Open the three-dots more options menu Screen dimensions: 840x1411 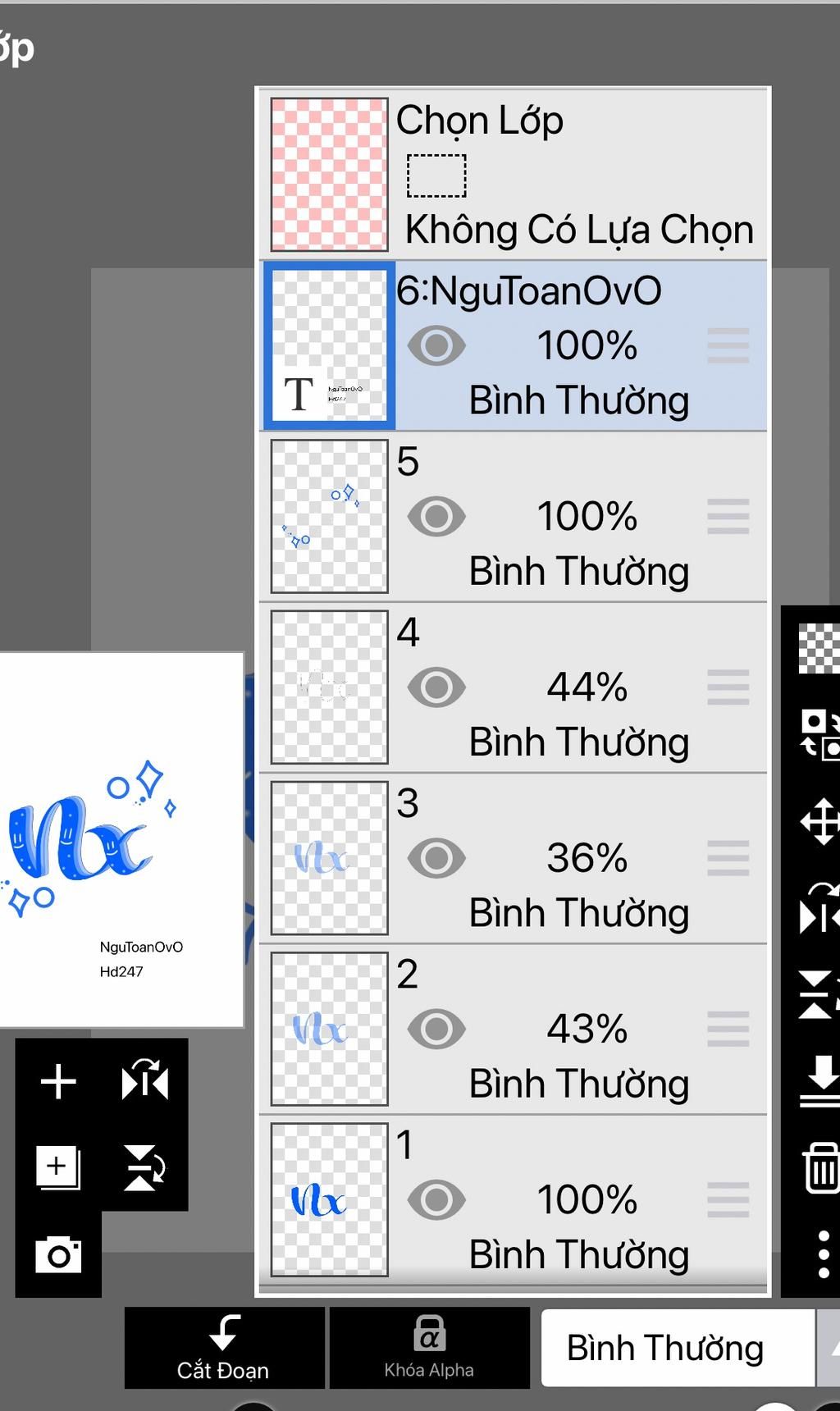point(824,1253)
